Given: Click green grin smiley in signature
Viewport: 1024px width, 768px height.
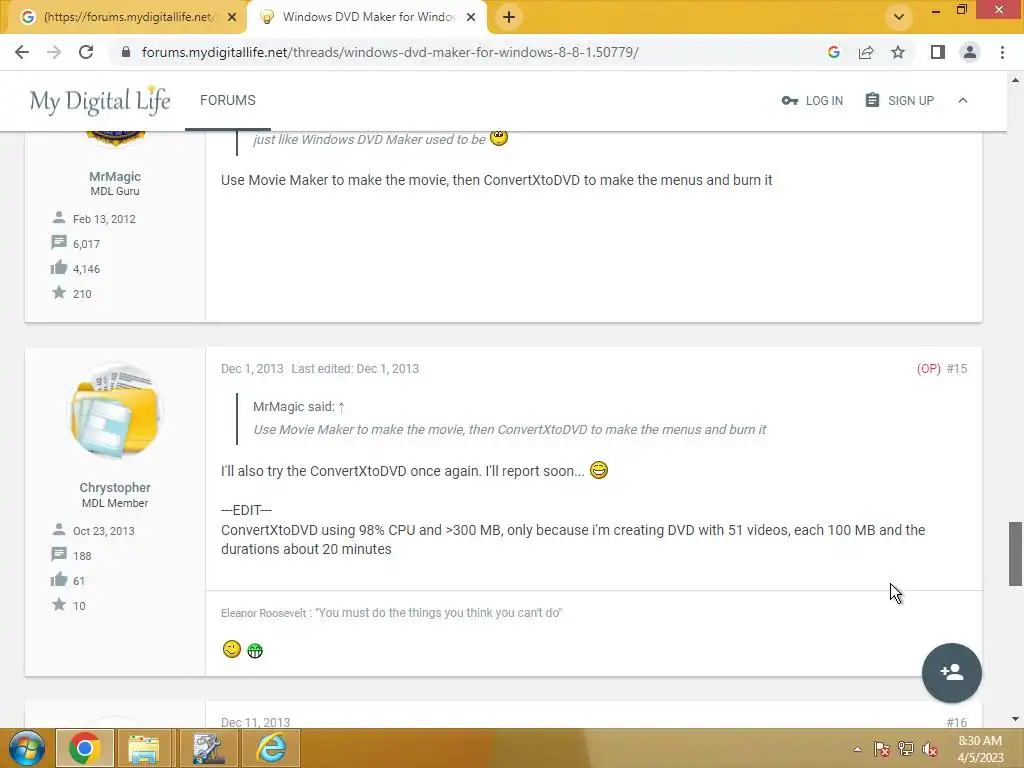Looking at the screenshot, I should click(255, 650).
